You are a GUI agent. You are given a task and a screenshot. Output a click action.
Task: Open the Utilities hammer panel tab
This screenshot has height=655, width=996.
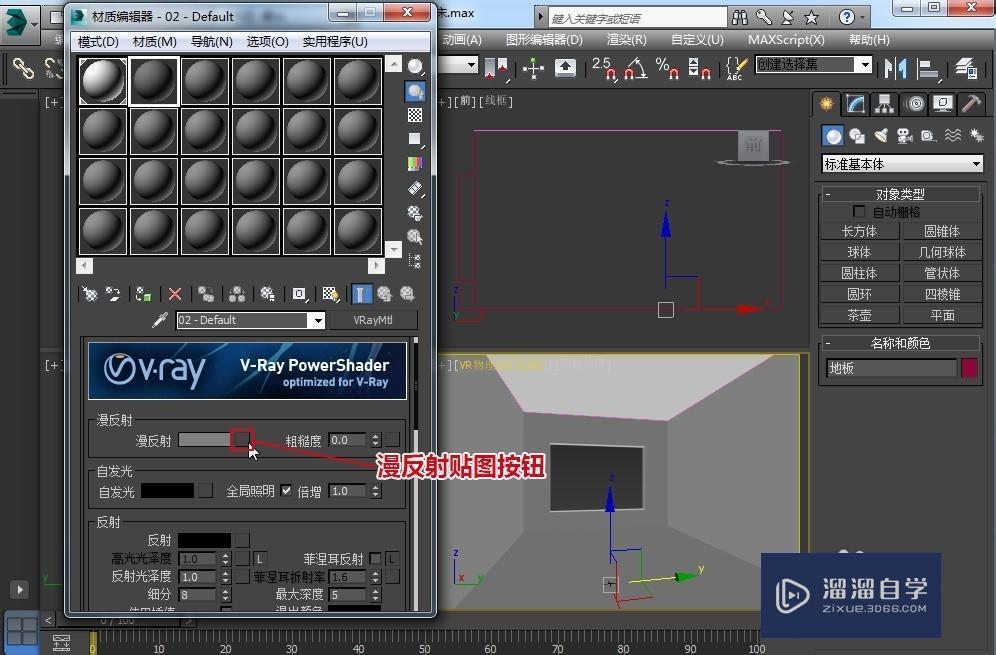970,104
